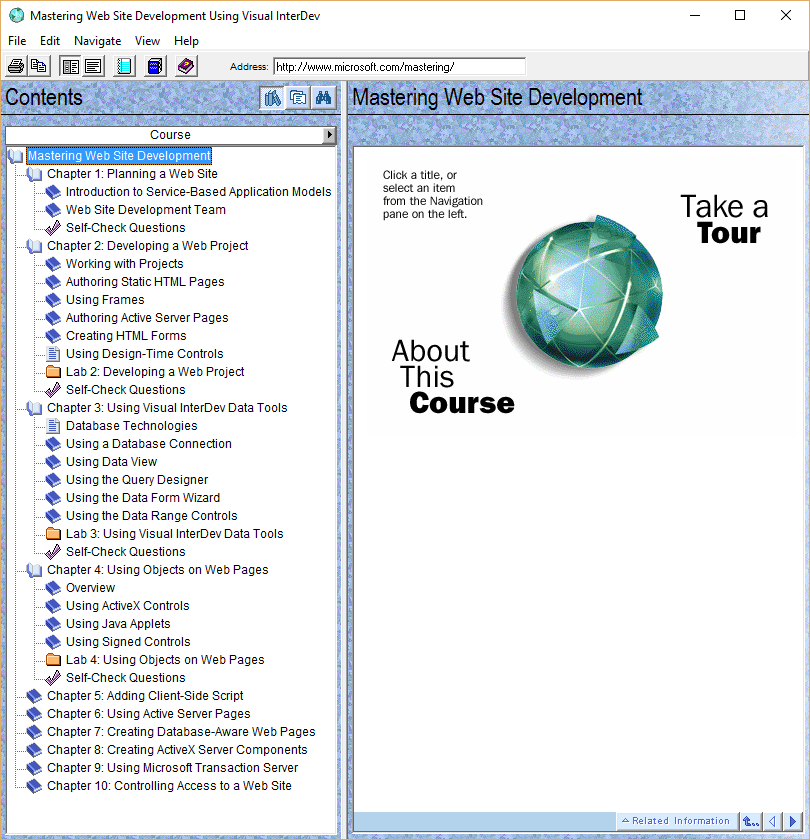This screenshot has width=810, height=840.
Task: Click page icon beside Database Technologies
Action: point(53,426)
